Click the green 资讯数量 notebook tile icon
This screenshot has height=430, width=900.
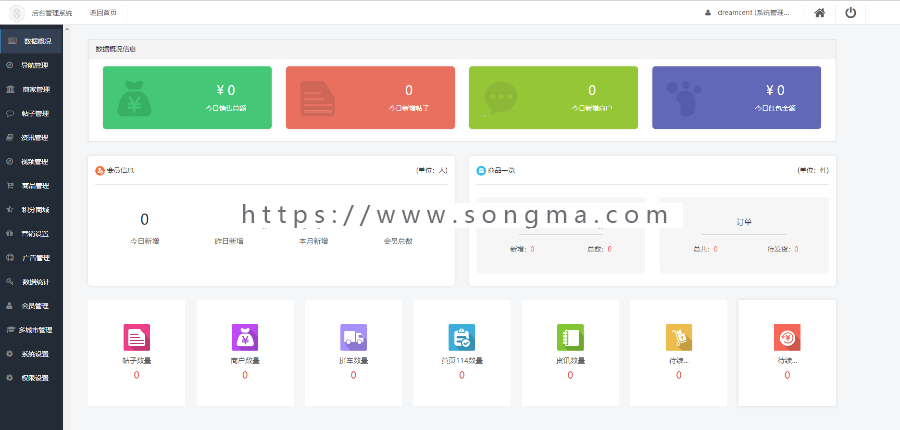(570, 337)
